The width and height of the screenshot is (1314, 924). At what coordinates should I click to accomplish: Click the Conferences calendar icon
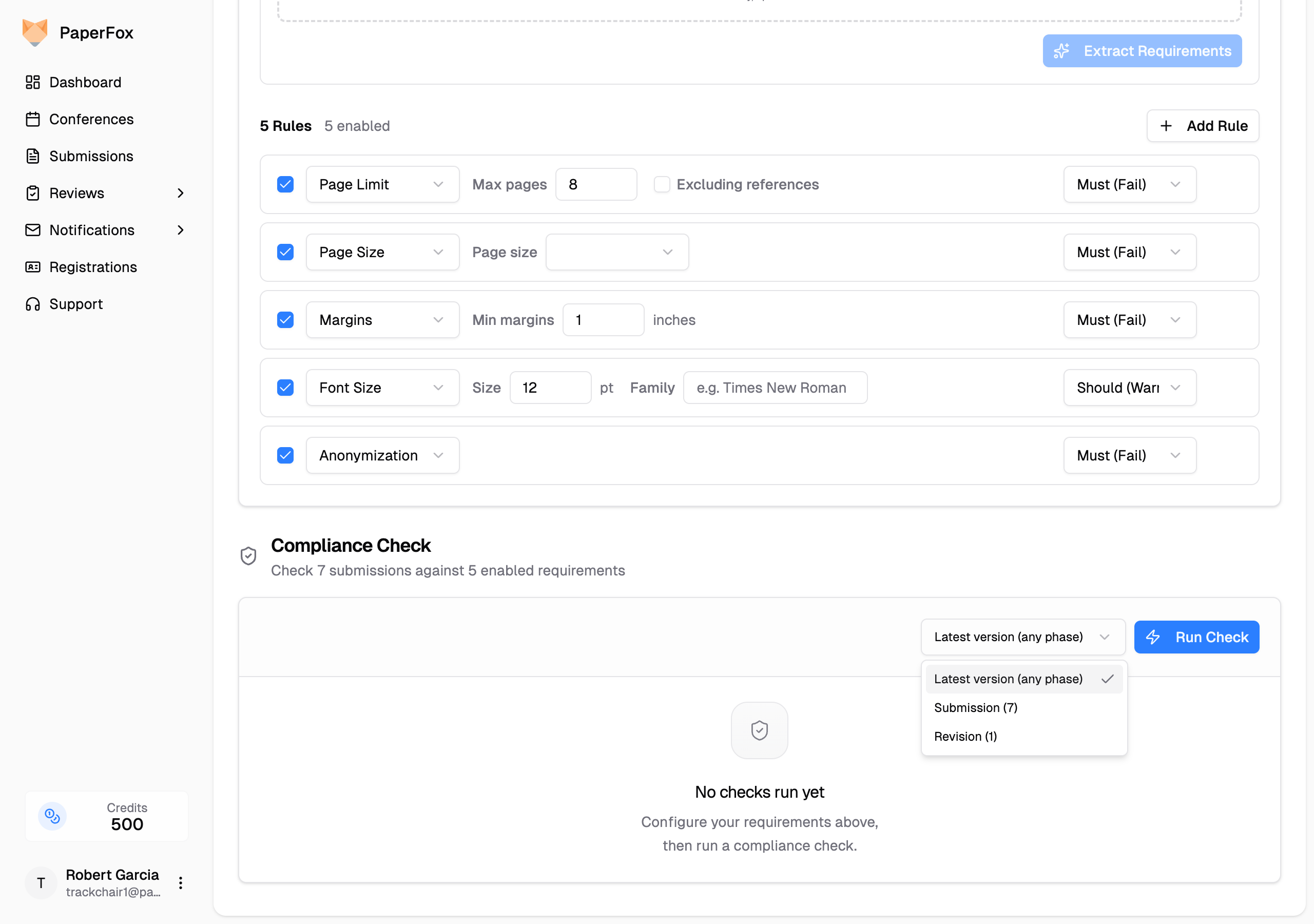33,119
